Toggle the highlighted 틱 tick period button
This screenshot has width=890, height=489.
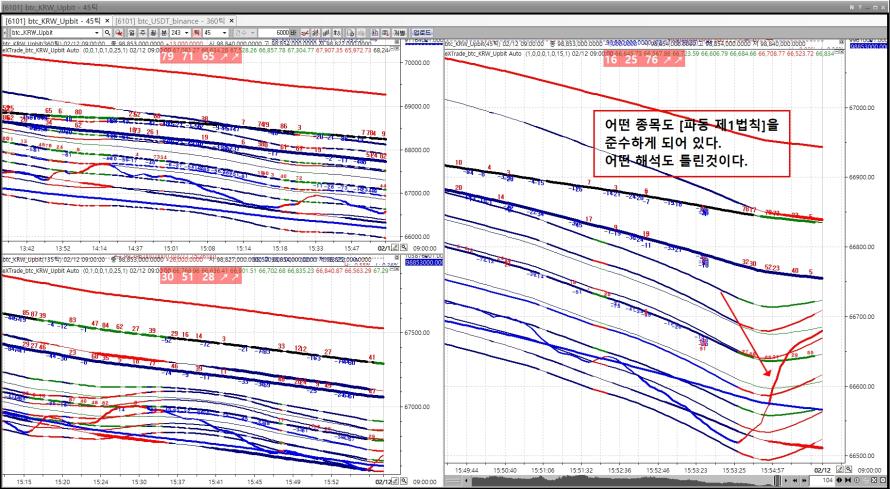(196, 32)
